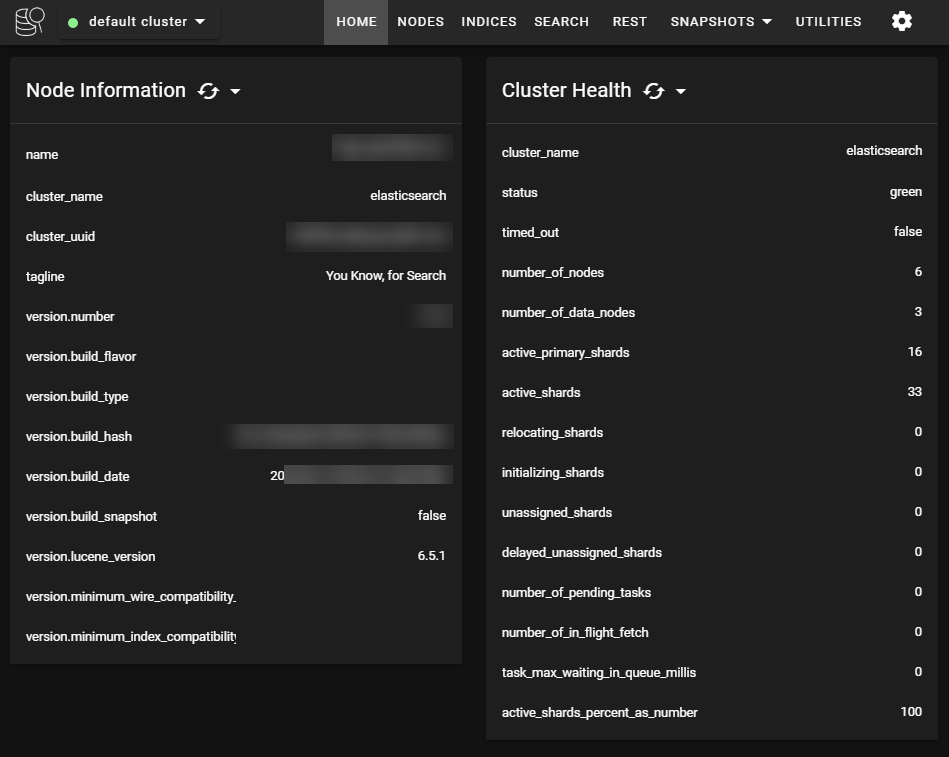Click the green status value

pyautogui.click(x=905, y=192)
